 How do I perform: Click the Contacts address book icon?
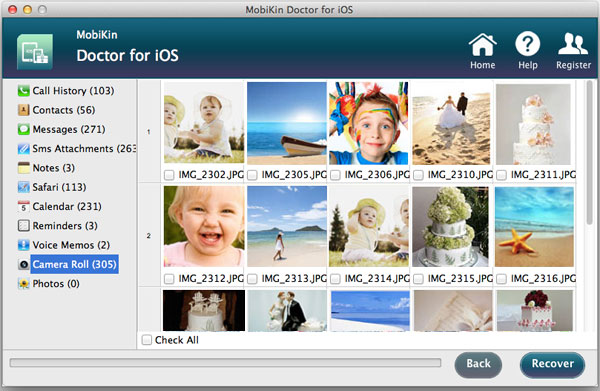pyautogui.click(x=24, y=110)
